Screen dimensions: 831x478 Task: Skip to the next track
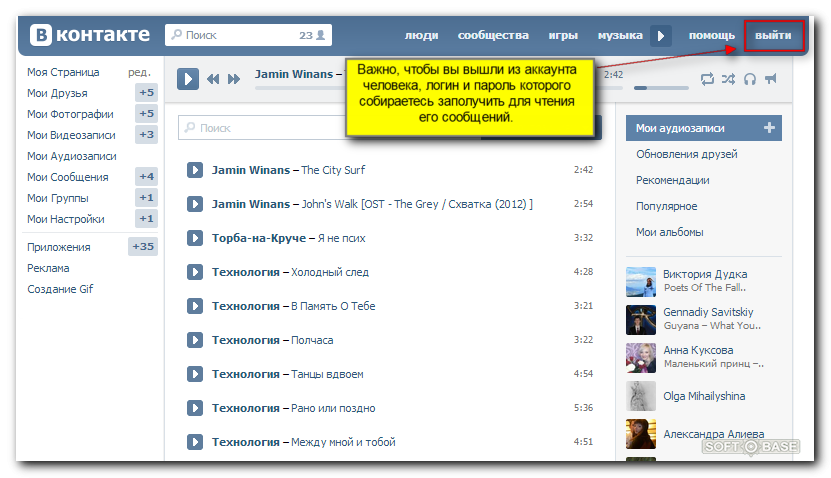pyautogui.click(x=234, y=79)
